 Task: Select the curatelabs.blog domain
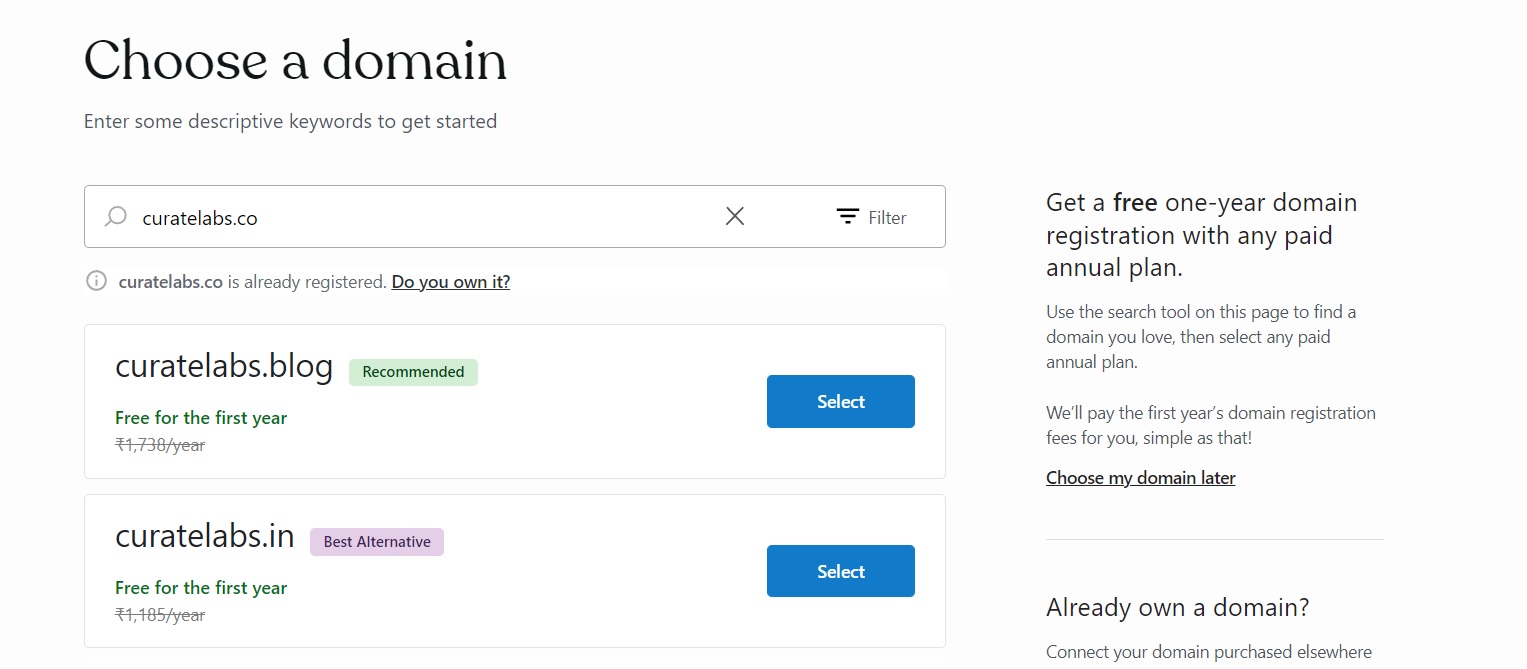click(840, 401)
